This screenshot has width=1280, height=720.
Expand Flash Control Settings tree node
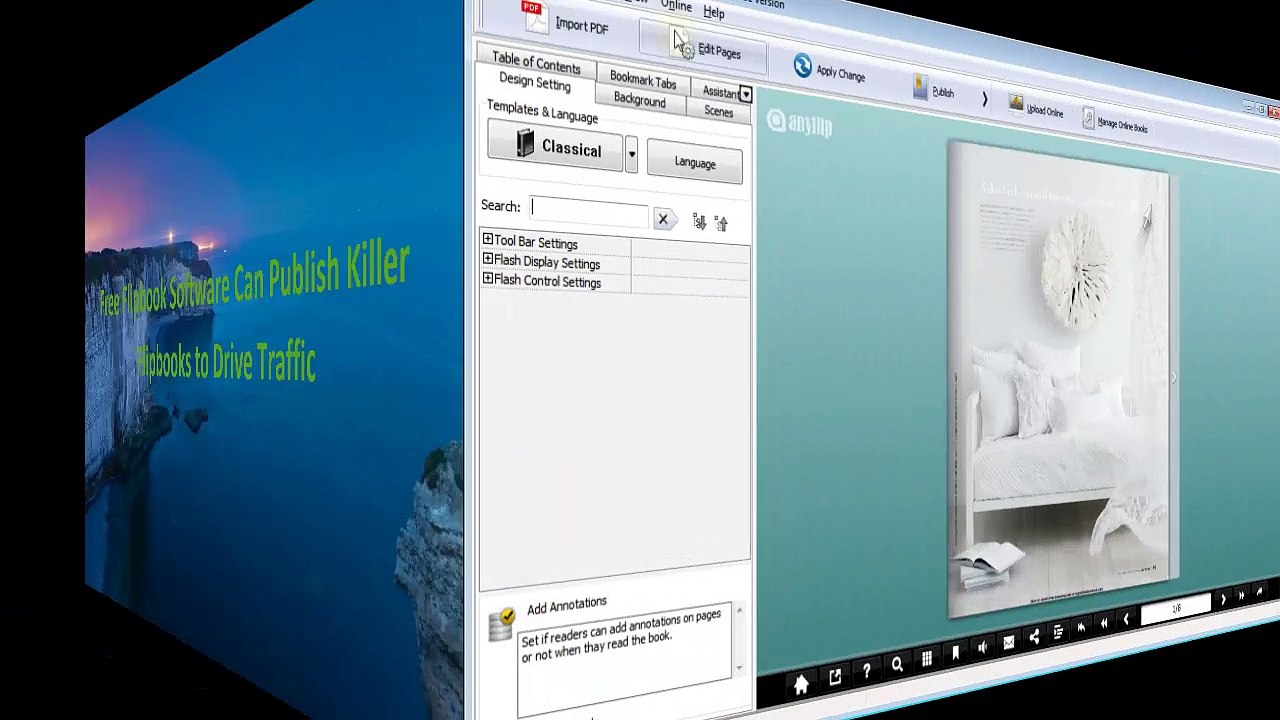tap(487, 279)
